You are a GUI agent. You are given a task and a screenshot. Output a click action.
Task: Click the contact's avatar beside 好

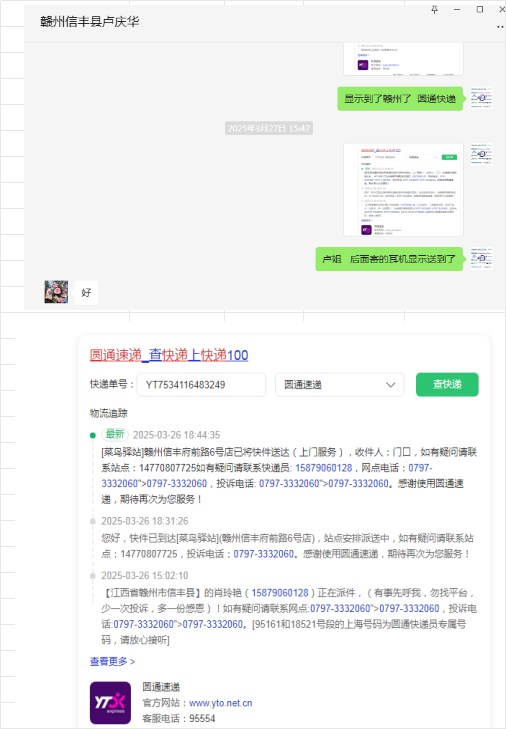[x=56, y=292]
